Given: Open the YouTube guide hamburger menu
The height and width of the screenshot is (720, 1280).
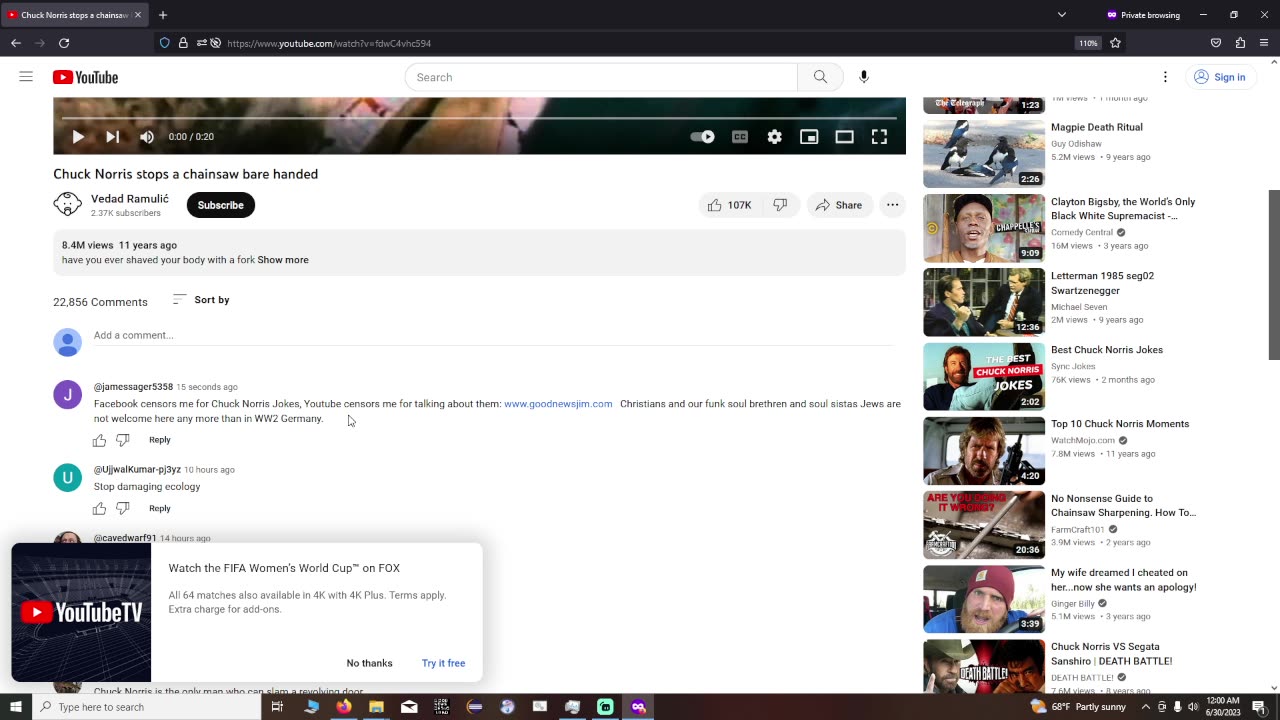Looking at the screenshot, I should click(26, 77).
